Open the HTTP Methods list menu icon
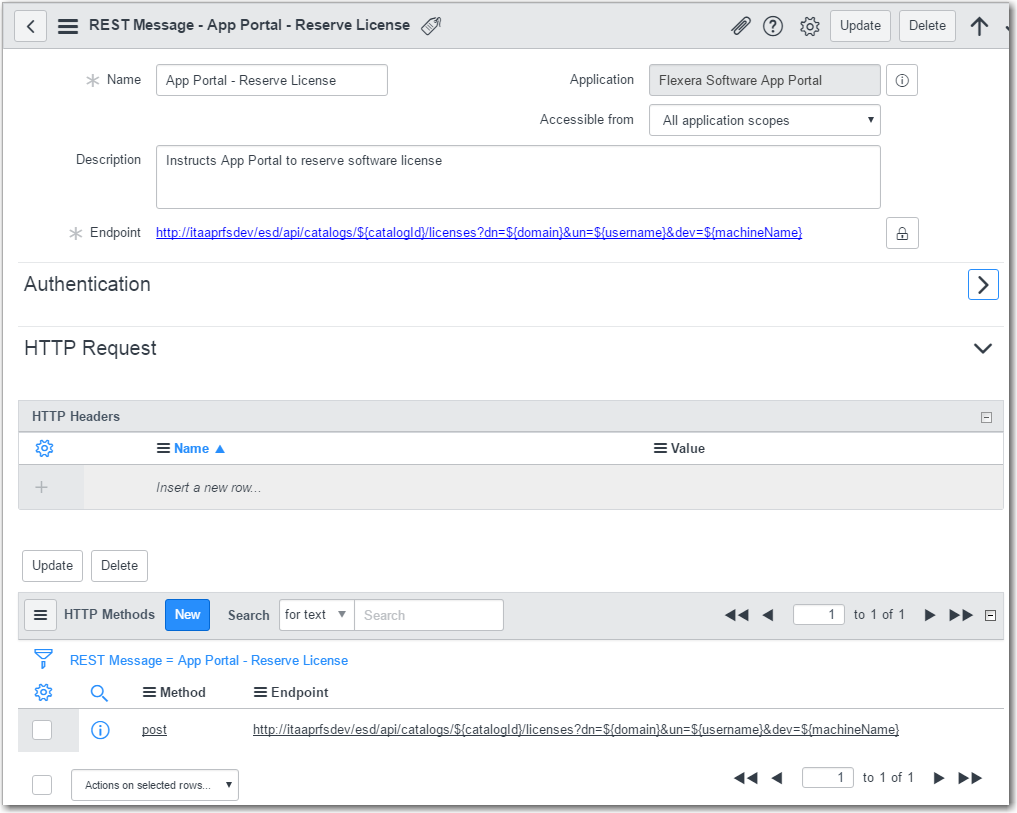1017x813 pixels. 40,614
